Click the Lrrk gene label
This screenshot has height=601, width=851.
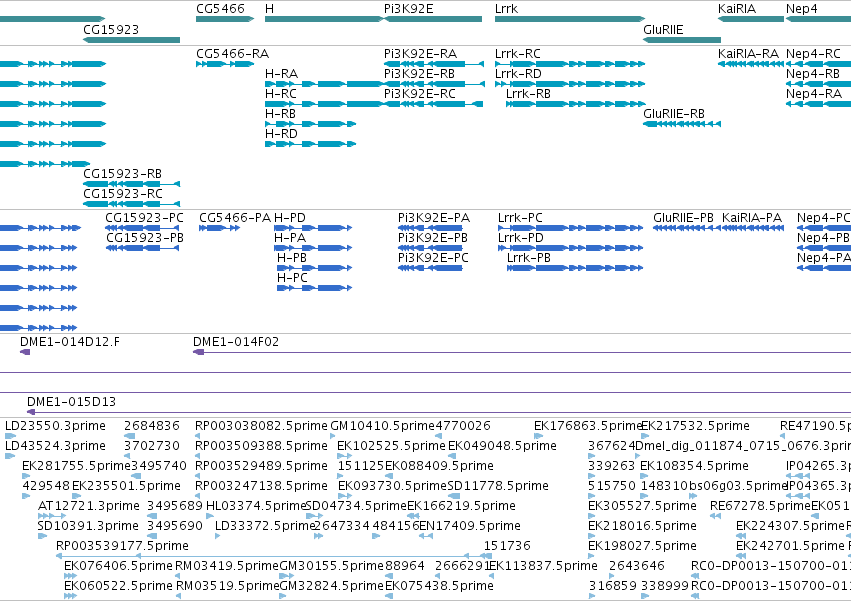[506, 9]
